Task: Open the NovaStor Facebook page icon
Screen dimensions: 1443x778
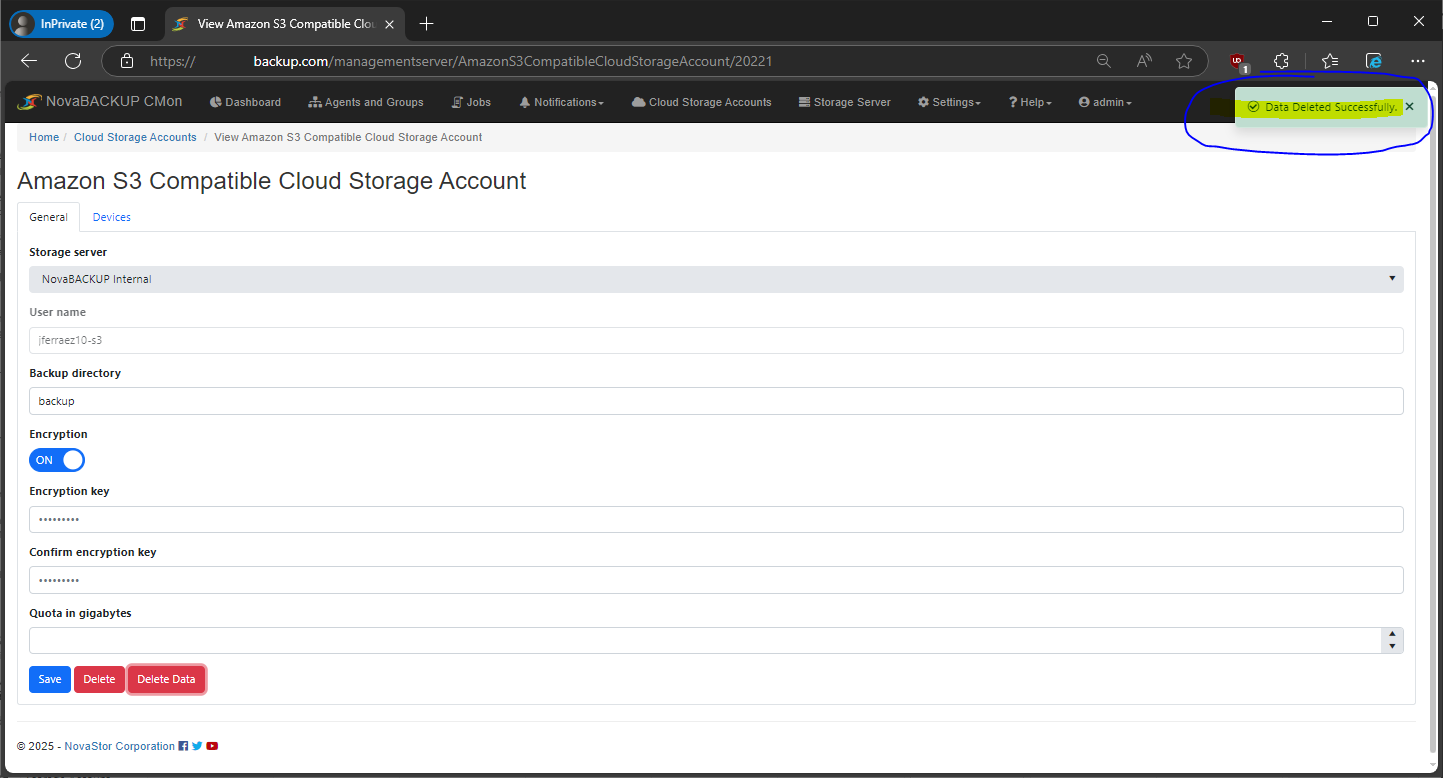Action: tap(183, 746)
